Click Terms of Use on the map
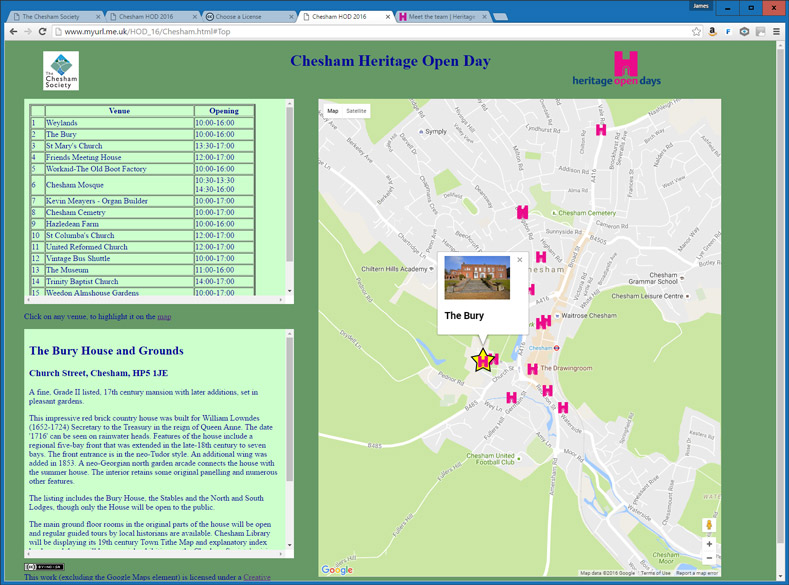This screenshot has width=789, height=585. tap(655, 573)
